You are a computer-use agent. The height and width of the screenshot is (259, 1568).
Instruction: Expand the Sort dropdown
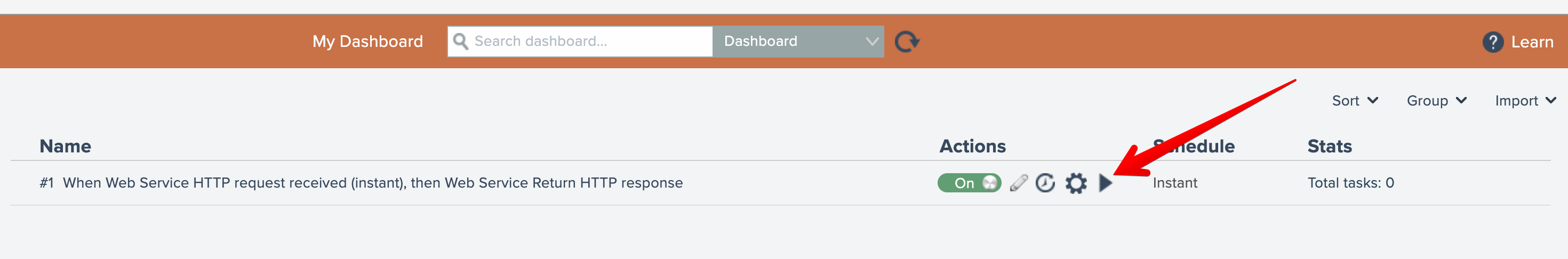(x=1354, y=101)
